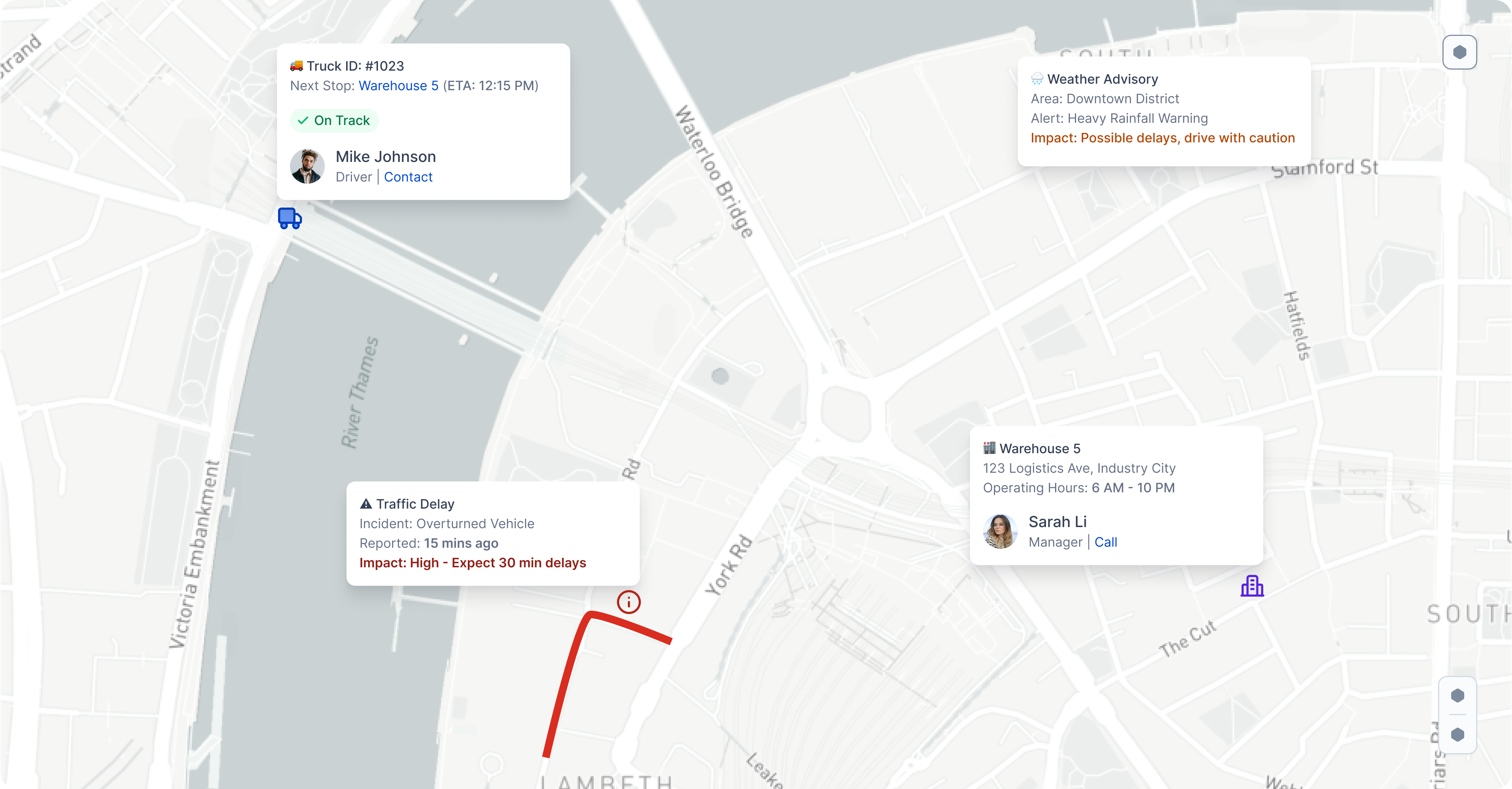Image resolution: width=1512 pixels, height=789 pixels.
Task: Click the lower hexagon in bottom-right control
Action: [1457, 734]
